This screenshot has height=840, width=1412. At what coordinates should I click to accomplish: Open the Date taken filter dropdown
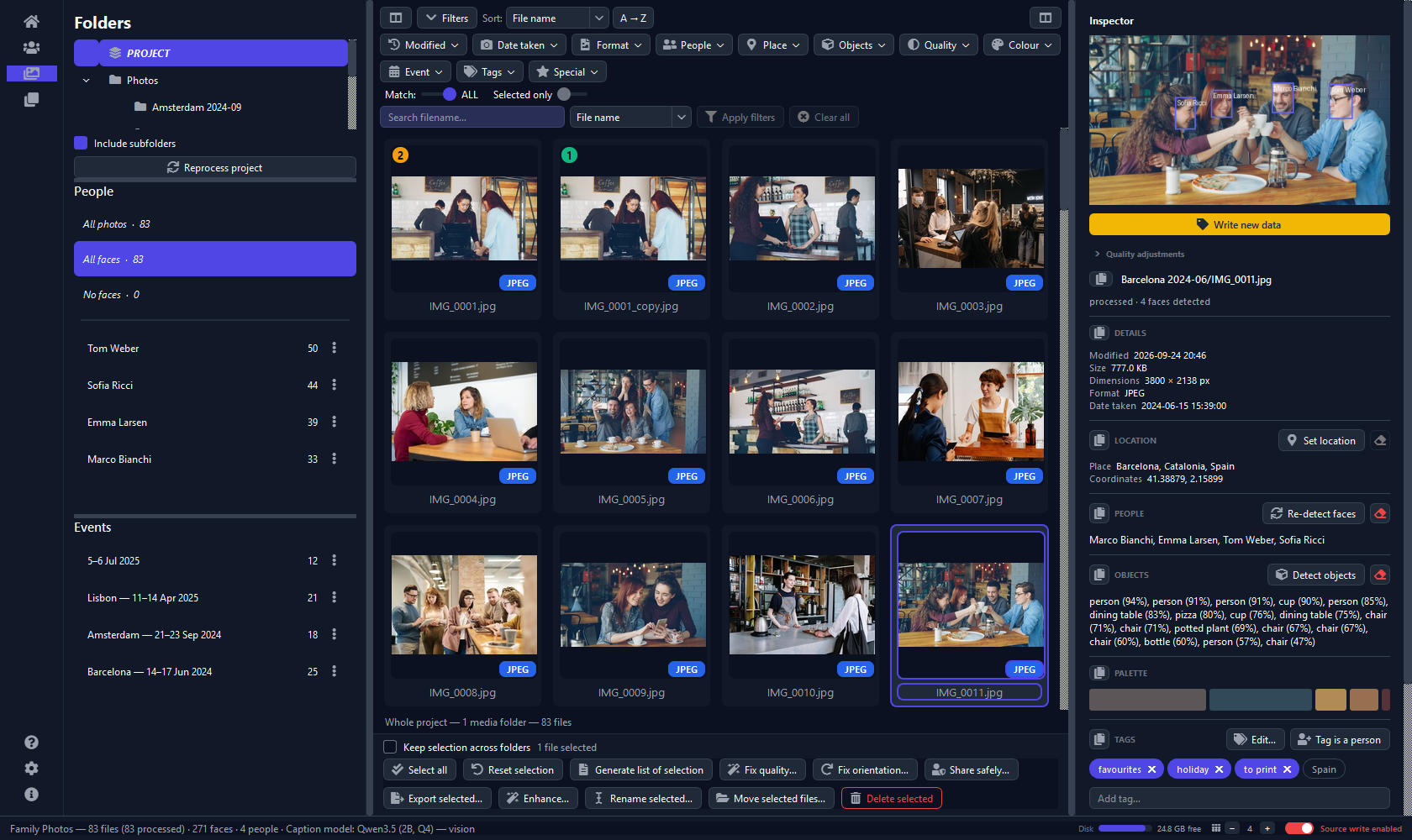tap(519, 45)
